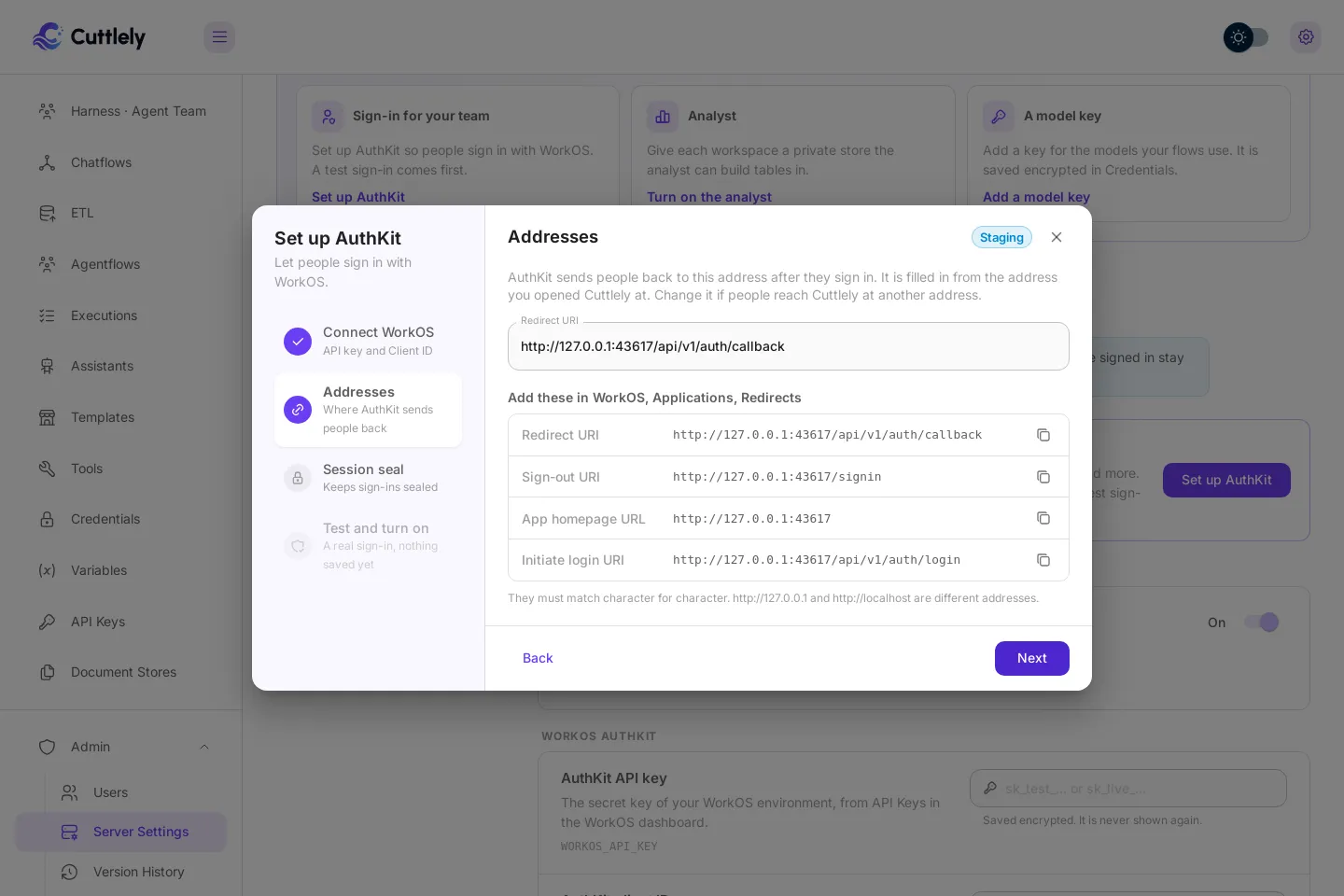1344x896 pixels.
Task: Click the purple Set up AuthKit button
Action: [x=1226, y=480]
